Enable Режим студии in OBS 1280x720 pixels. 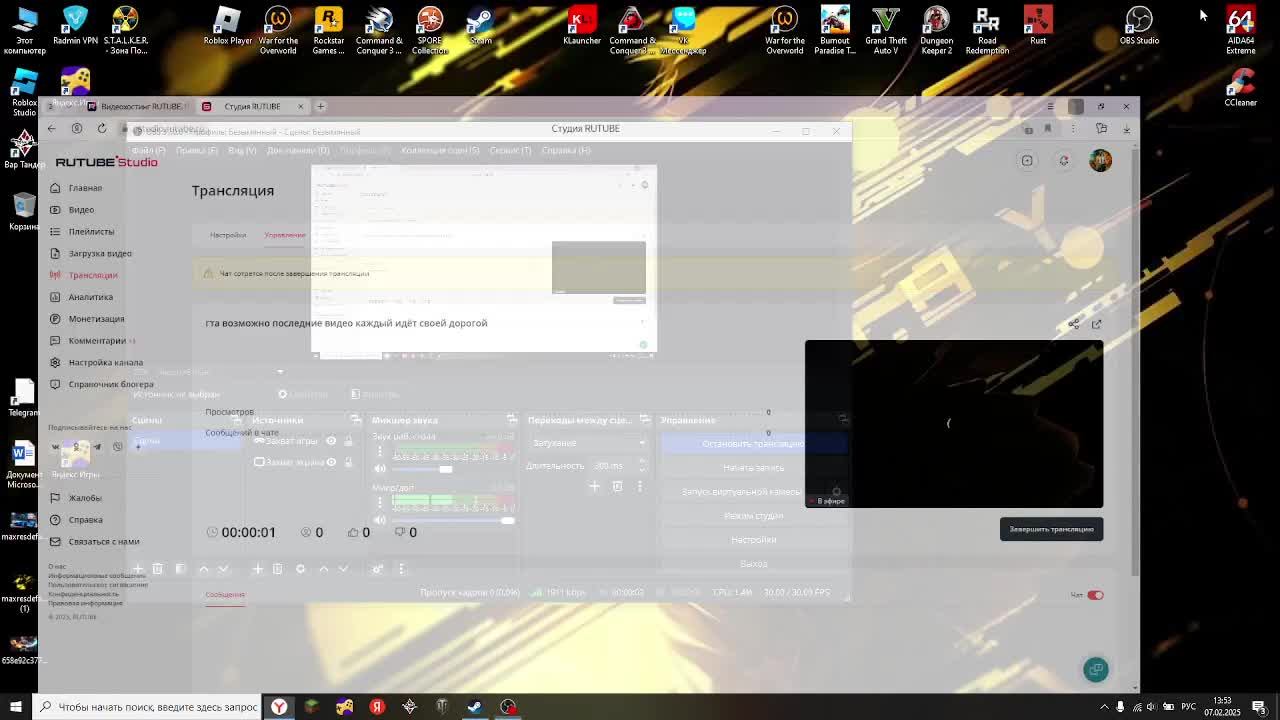[753, 516]
